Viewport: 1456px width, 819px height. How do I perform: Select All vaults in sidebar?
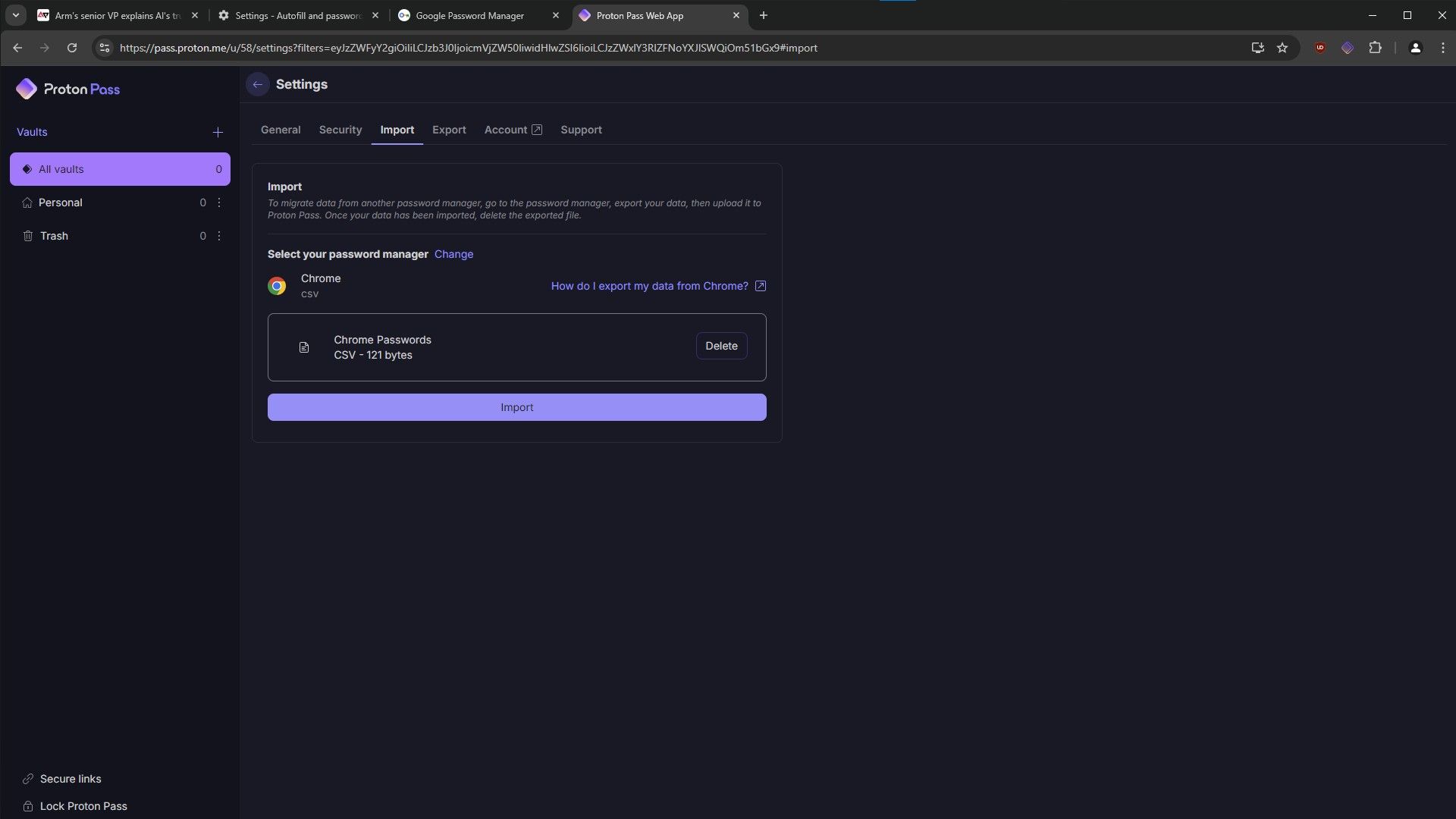(120, 169)
